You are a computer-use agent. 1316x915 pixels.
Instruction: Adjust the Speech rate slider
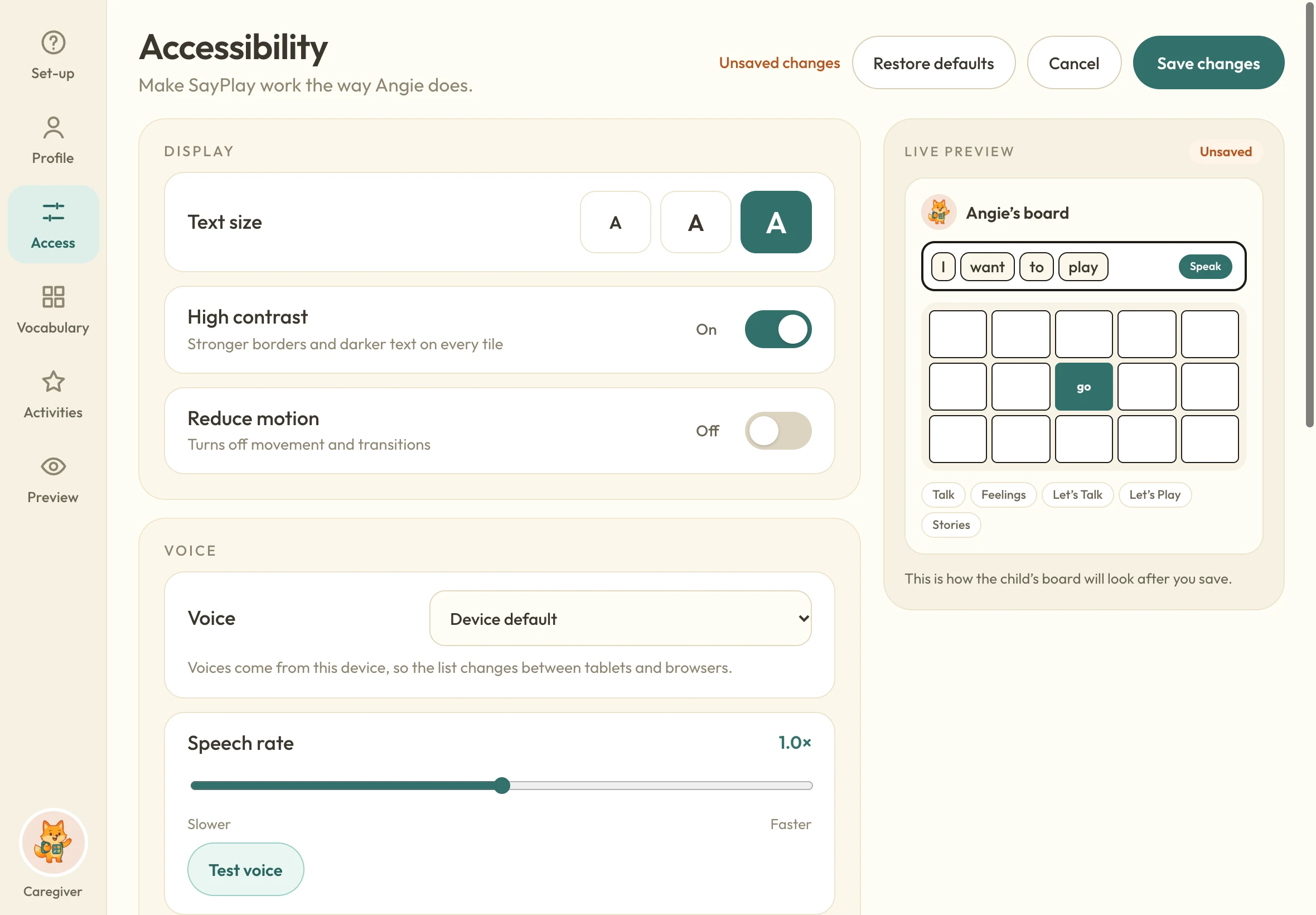click(501, 786)
